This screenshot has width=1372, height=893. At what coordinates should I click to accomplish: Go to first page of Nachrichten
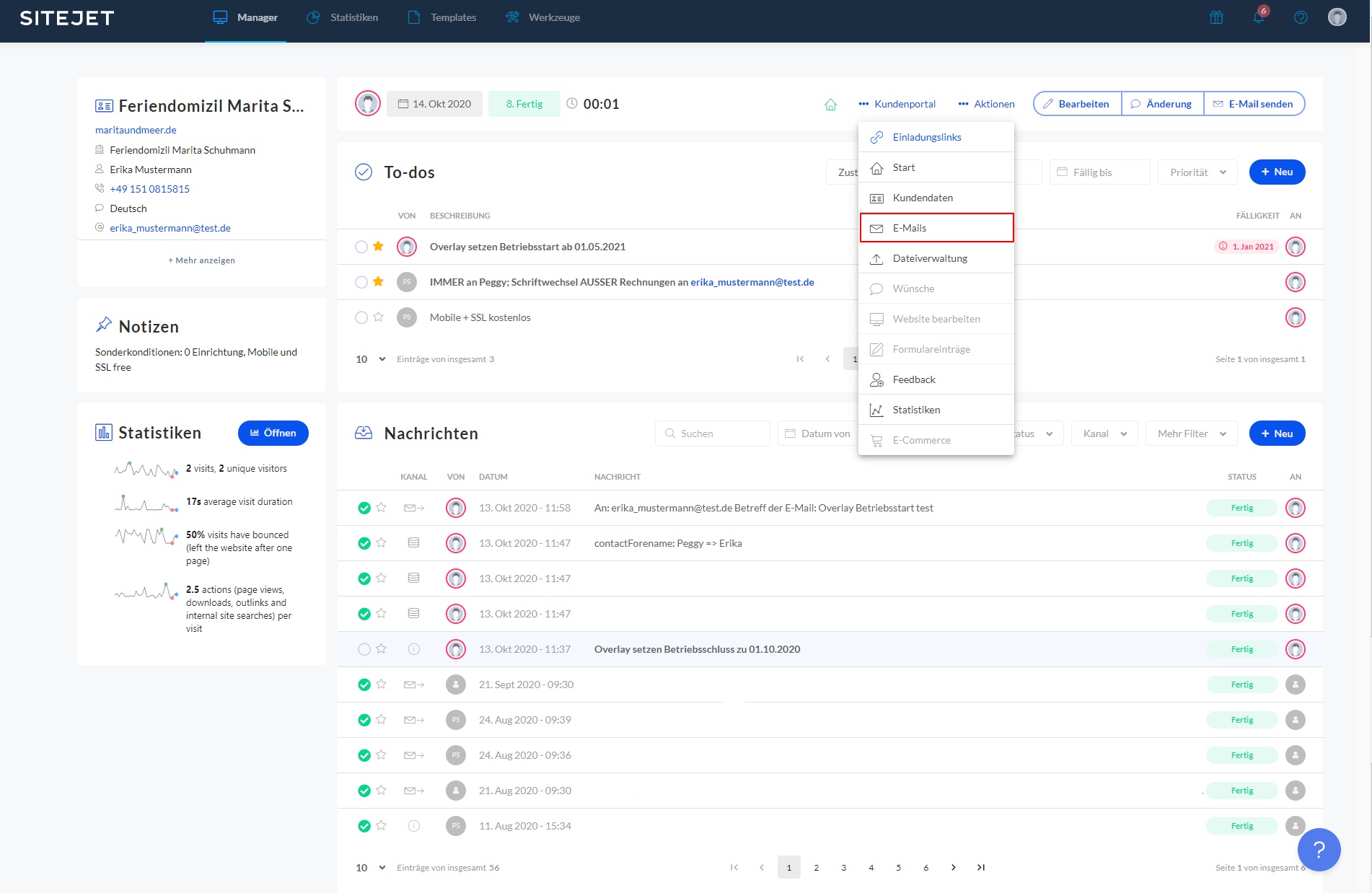(x=734, y=868)
